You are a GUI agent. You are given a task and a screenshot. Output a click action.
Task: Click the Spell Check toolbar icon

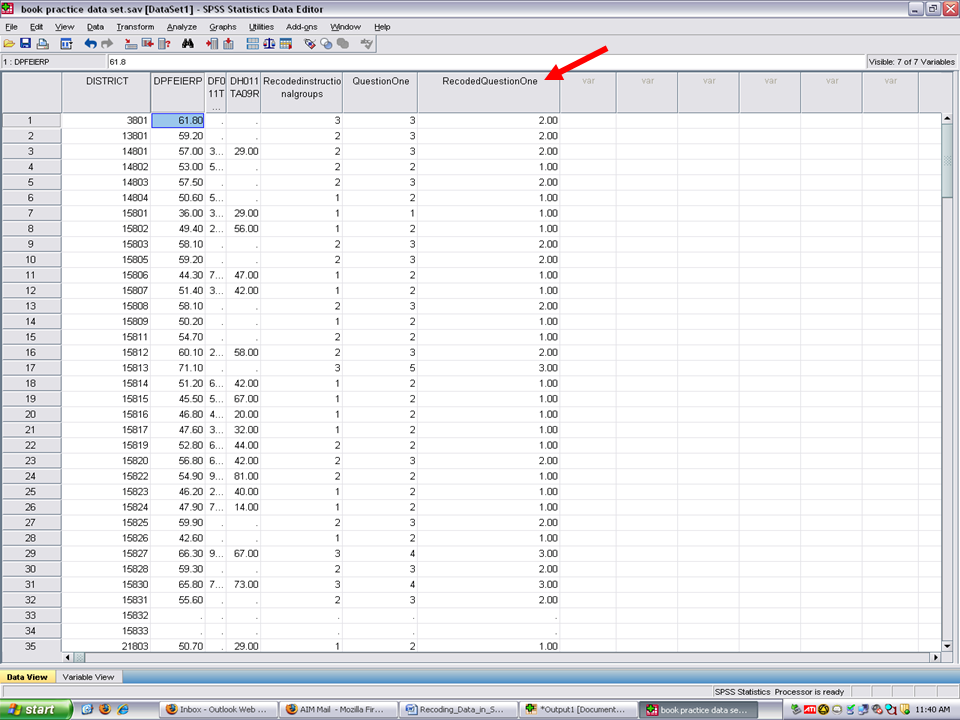(x=367, y=44)
